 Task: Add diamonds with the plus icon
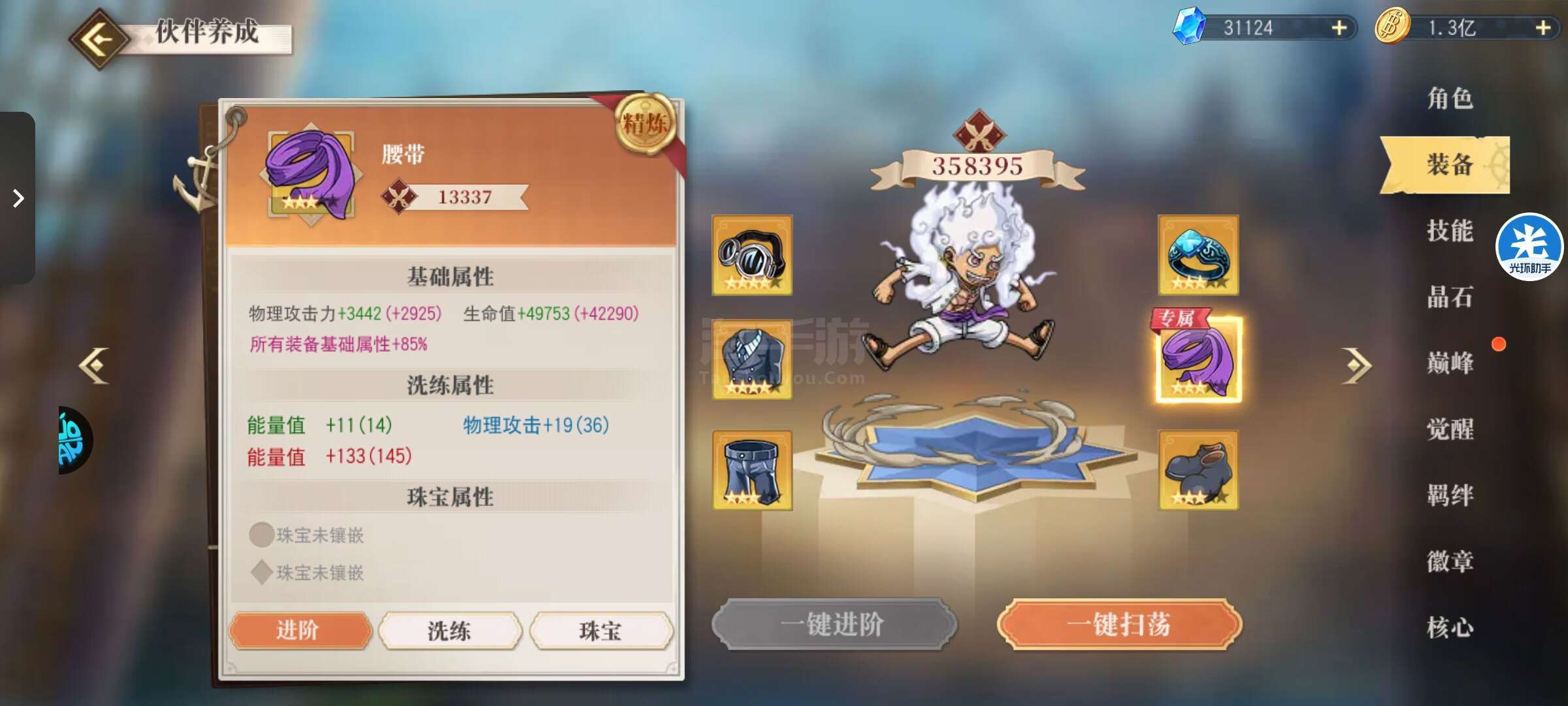tap(1339, 28)
